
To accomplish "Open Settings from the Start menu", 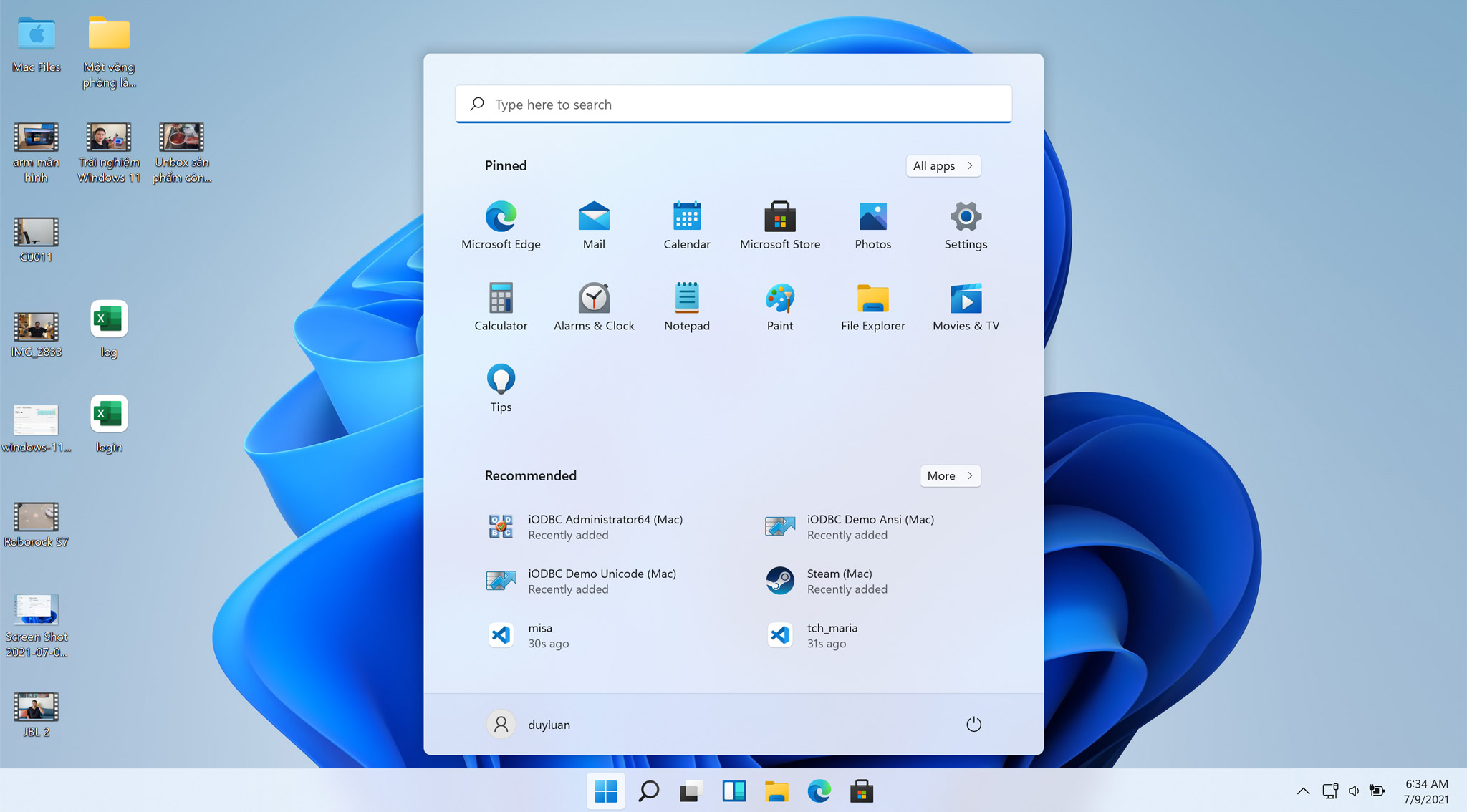I will click(966, 225).
